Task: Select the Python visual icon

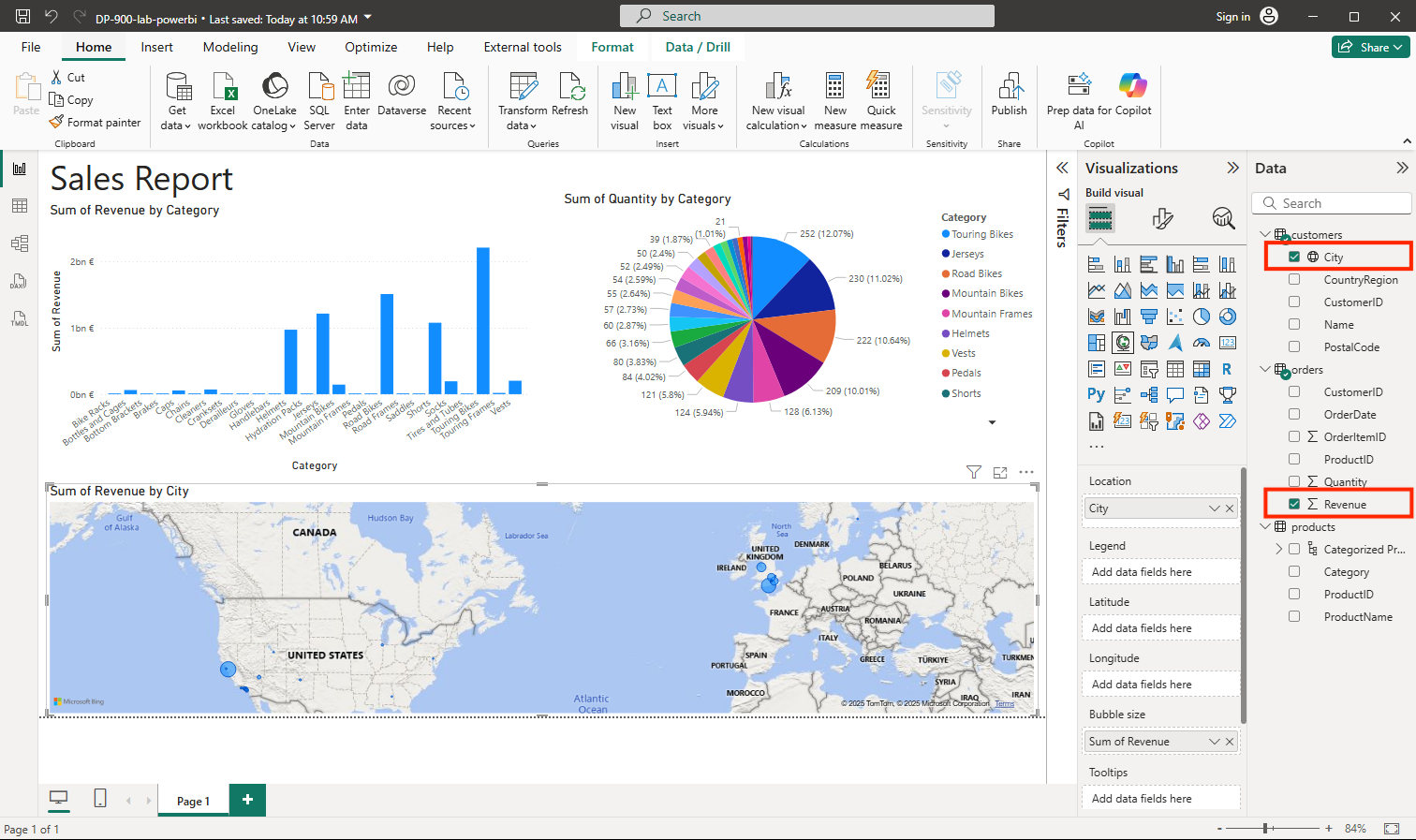Action: coord(1097,395)
